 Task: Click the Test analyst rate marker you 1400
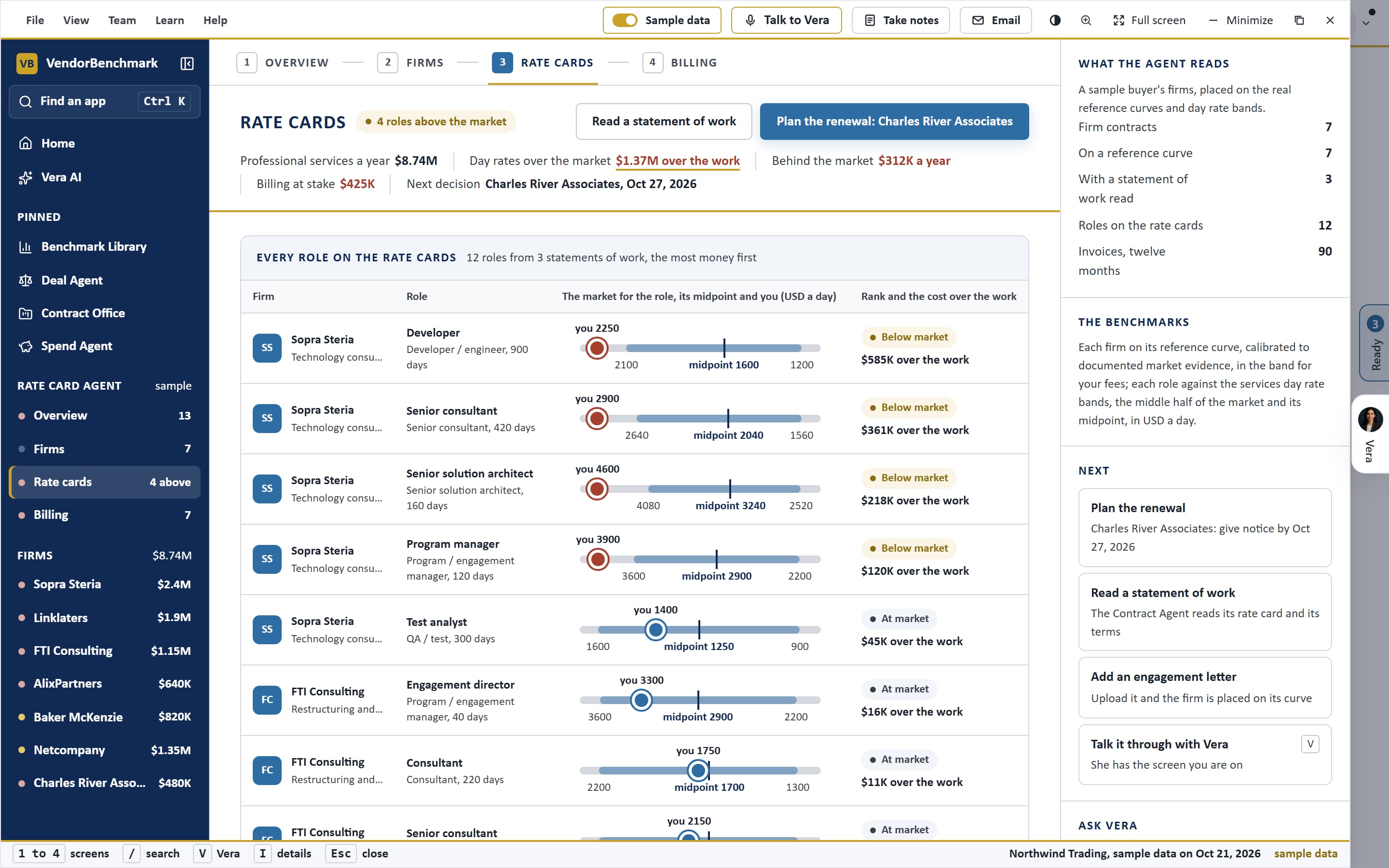click(655, 630)
